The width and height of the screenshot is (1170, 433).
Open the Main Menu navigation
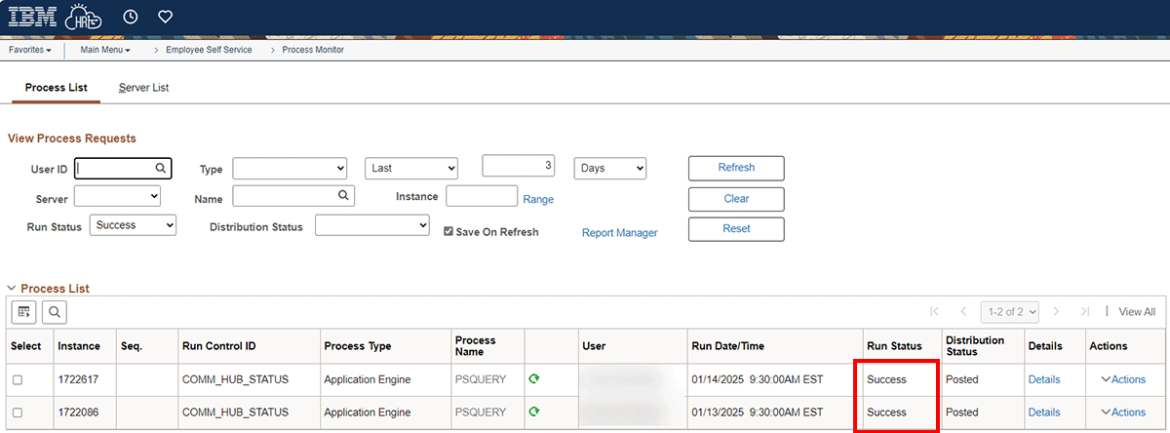(x=105, y=50)
